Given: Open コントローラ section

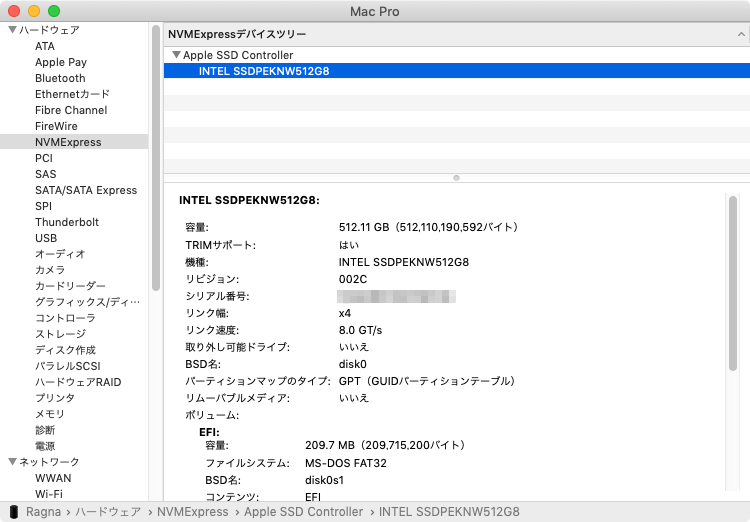Looking at the screenshot, I should click(65, 318).
